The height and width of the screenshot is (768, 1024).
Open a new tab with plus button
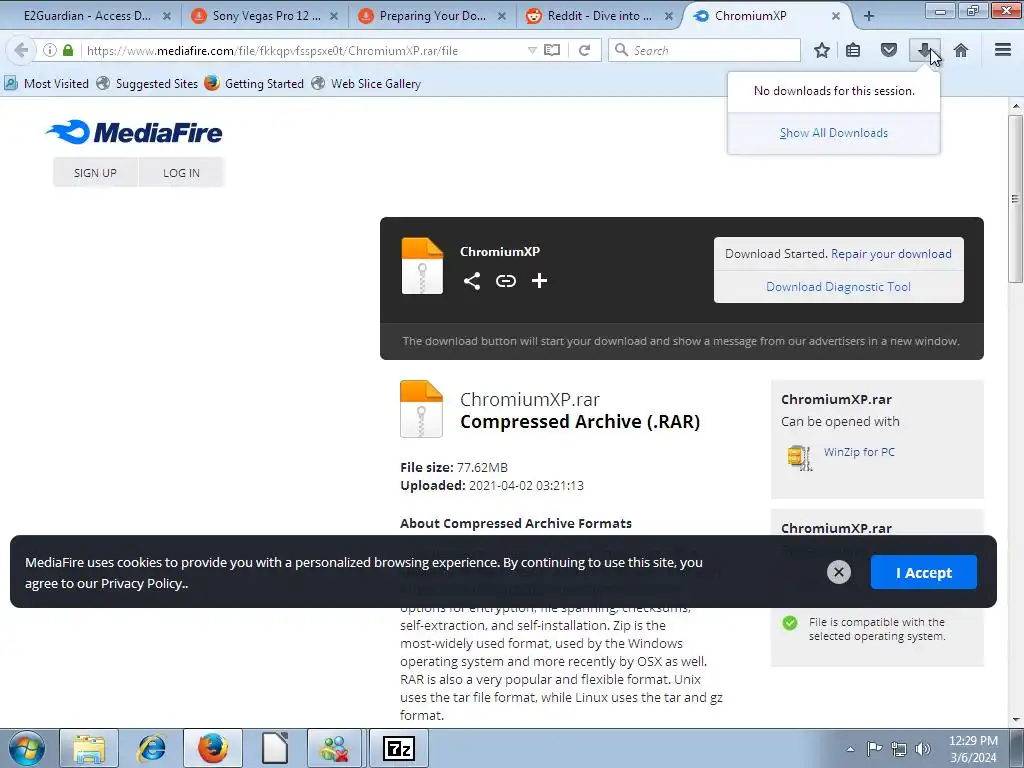click(869, 16)
